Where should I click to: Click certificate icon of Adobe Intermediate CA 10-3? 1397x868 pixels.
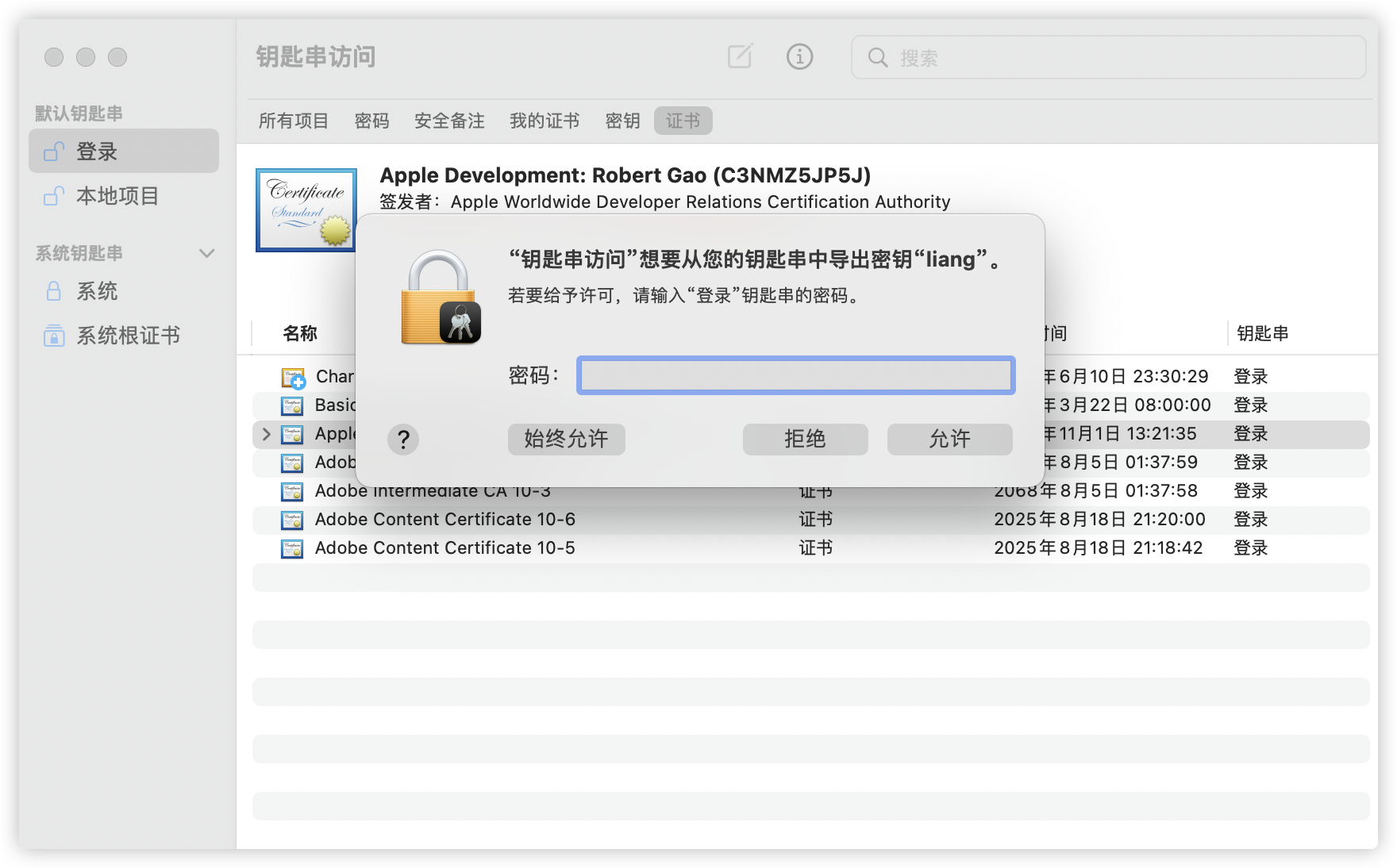[x=292, y=492]
